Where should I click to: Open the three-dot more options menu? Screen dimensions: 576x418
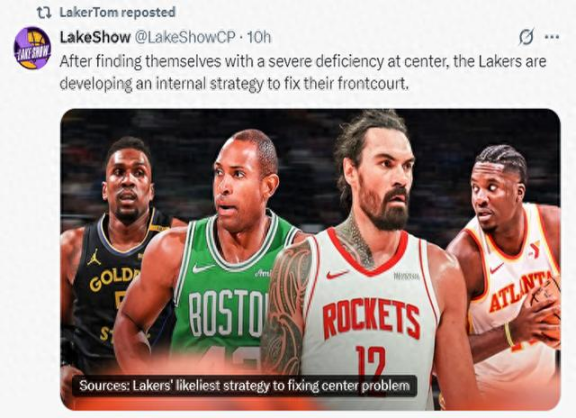click(552, 37)
